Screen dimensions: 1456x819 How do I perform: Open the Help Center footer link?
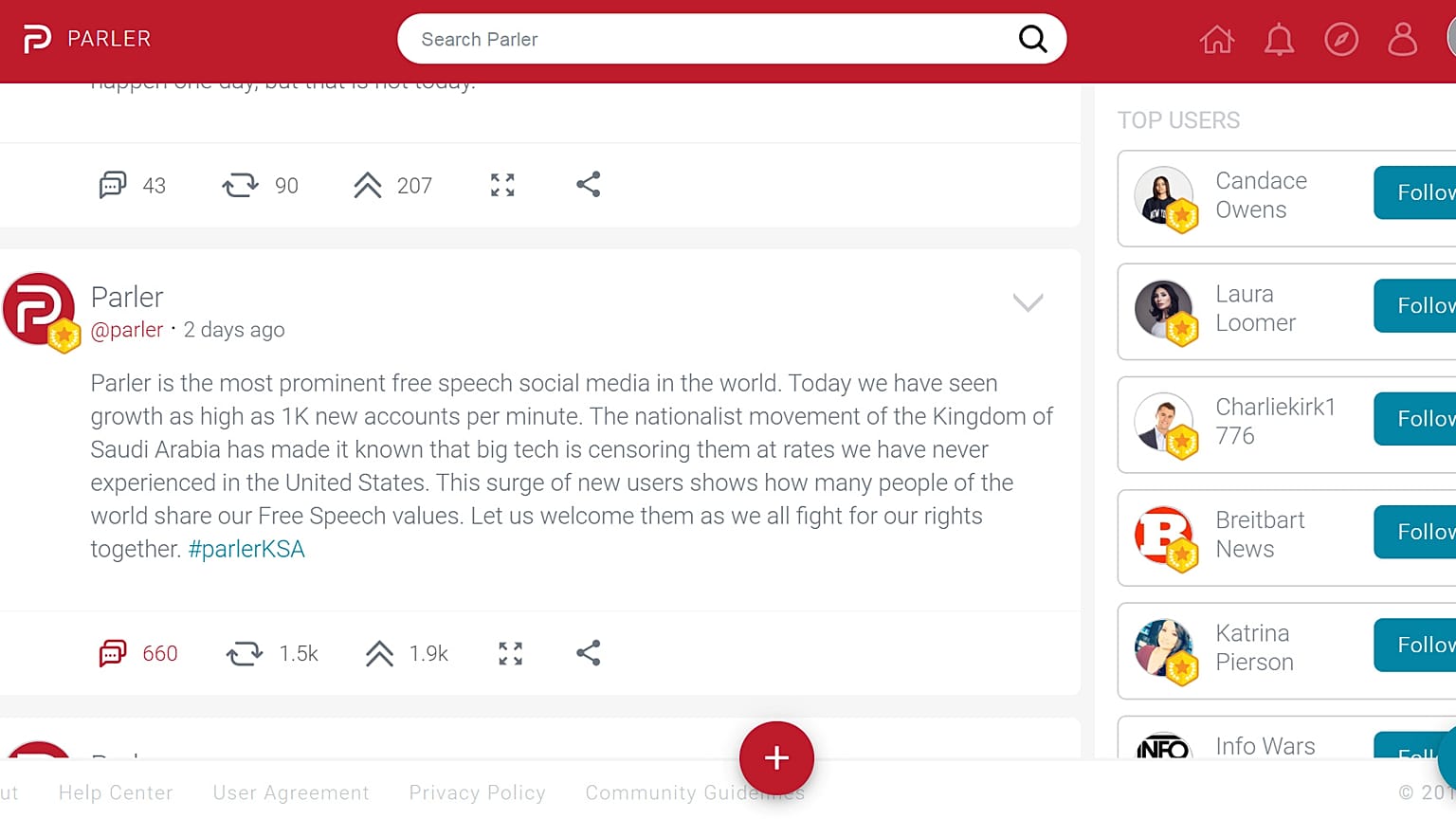pos(116,792)
